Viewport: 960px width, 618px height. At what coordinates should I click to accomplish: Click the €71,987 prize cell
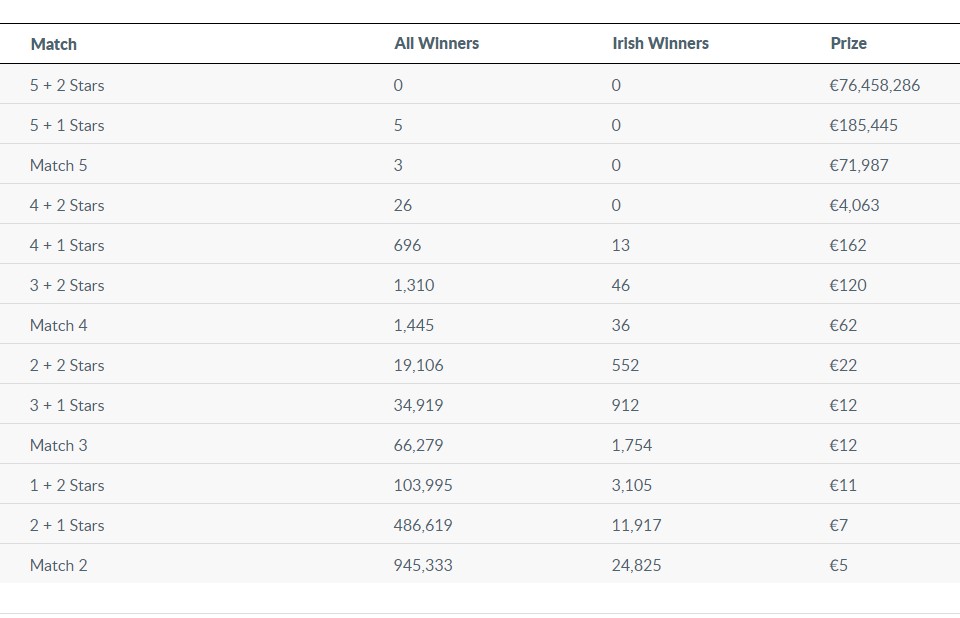(859, 165)
